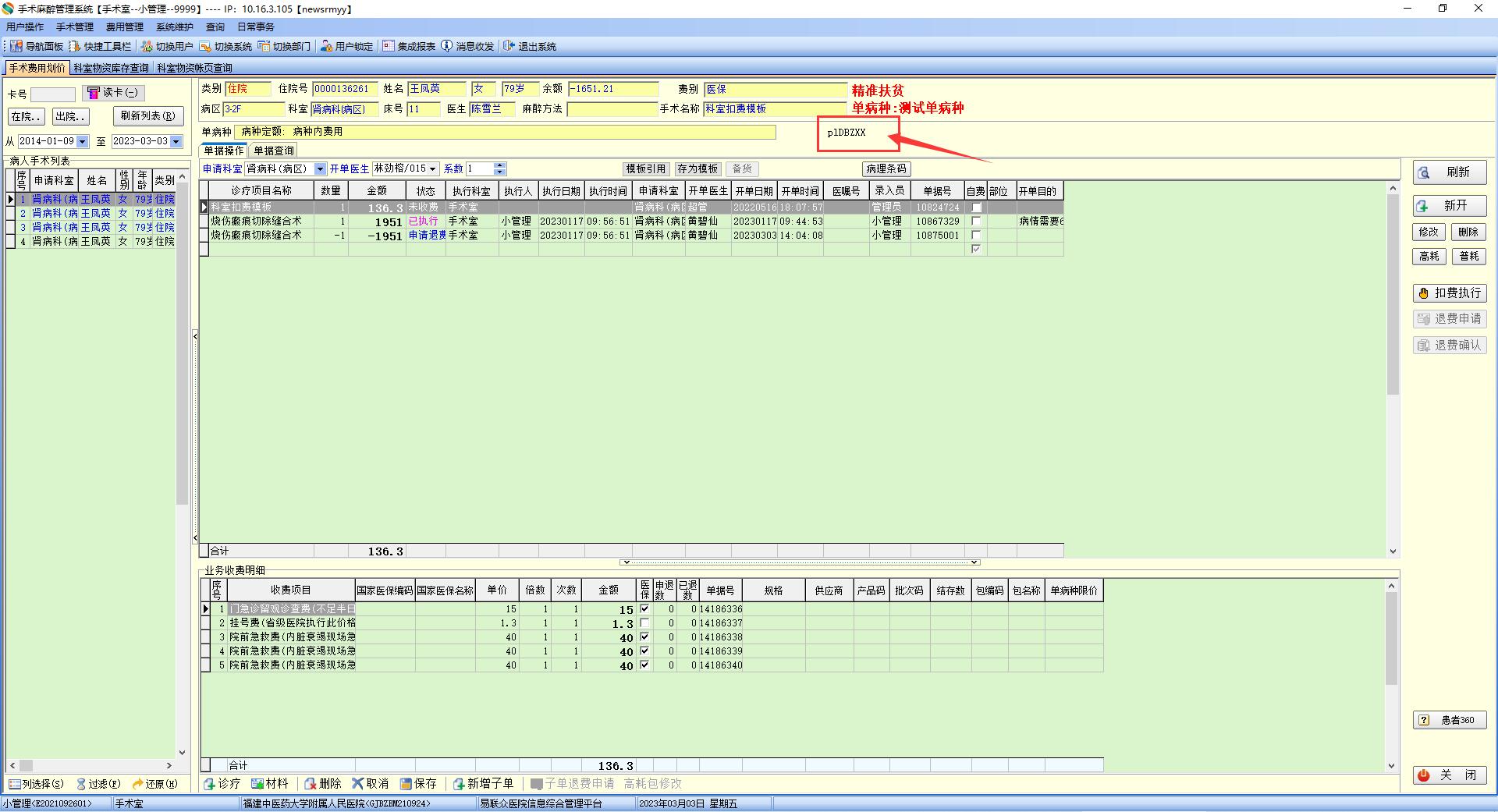Click the 刷新列表(R) button

coord(148,116)
